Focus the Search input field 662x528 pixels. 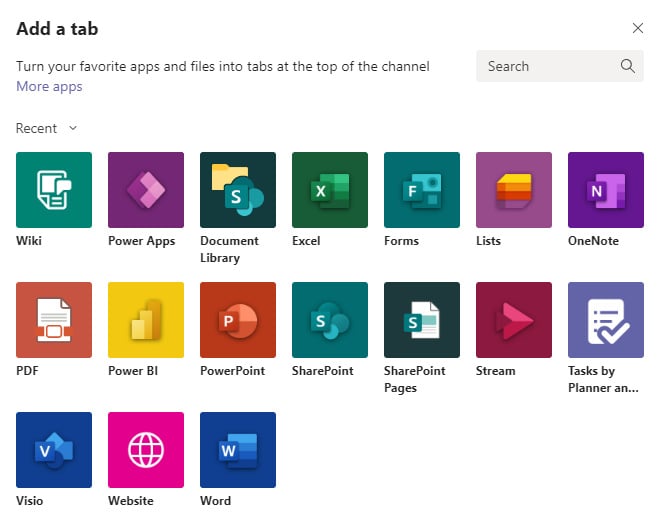click(x=560, y=66)
